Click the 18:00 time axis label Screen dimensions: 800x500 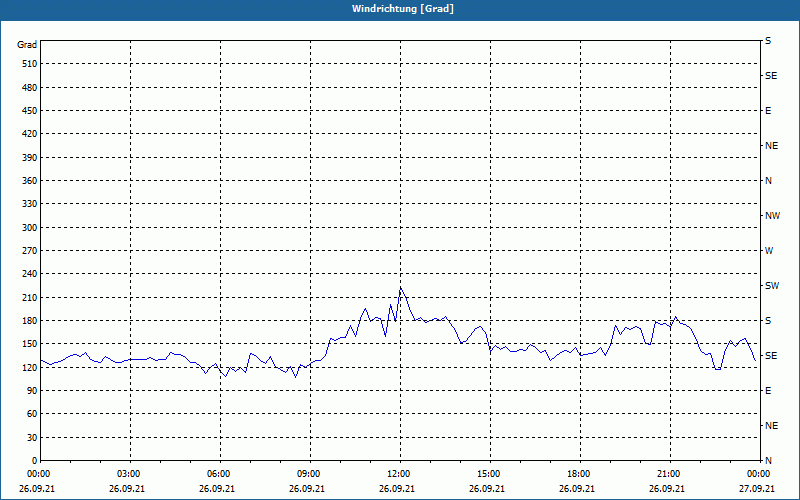click(580, 474)
